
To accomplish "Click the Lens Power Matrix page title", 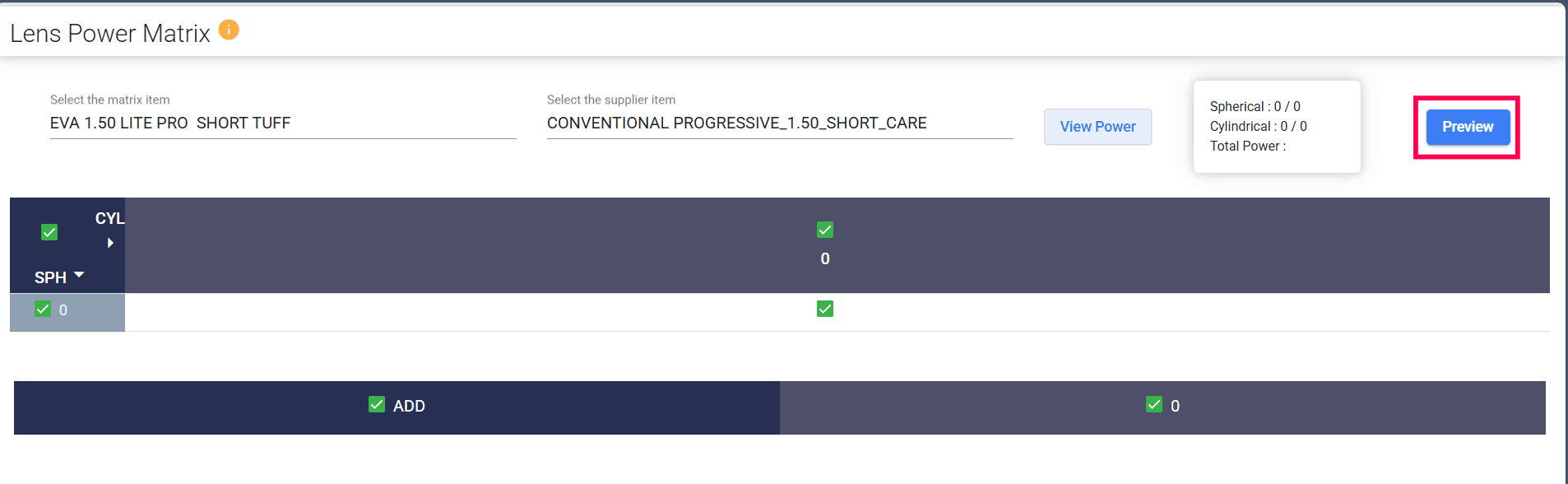I will [110, 33].
